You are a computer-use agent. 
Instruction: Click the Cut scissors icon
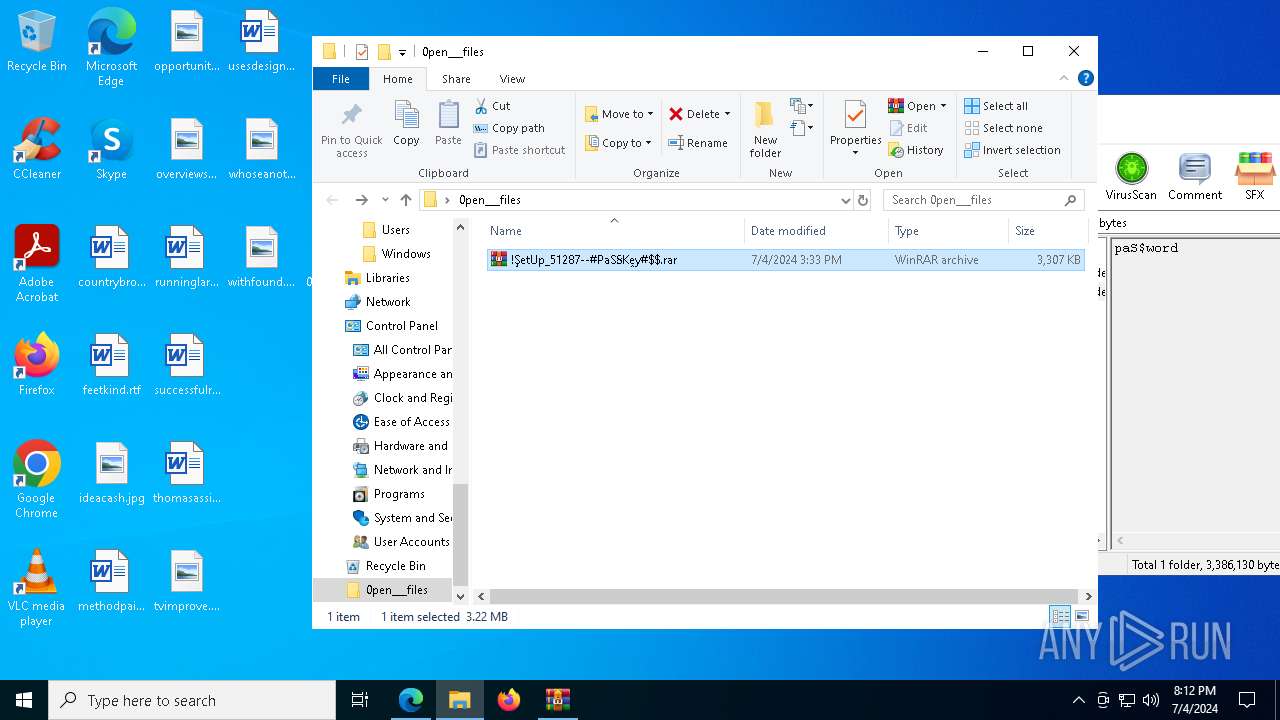tap(481, 106)
